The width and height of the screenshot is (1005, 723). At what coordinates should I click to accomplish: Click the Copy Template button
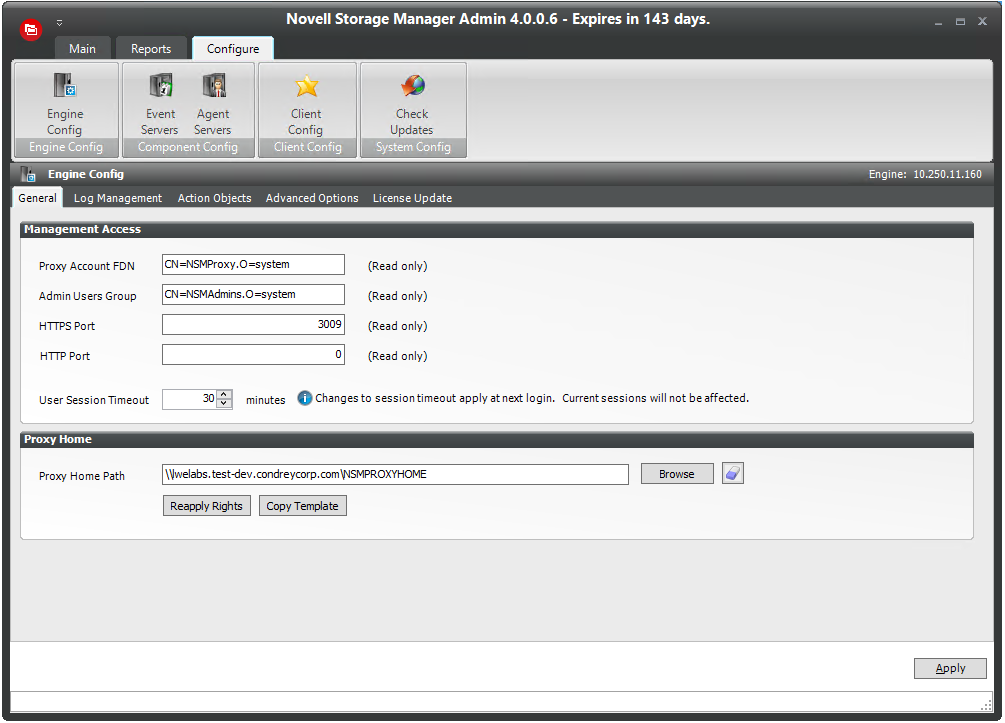[x=303, y=506]
